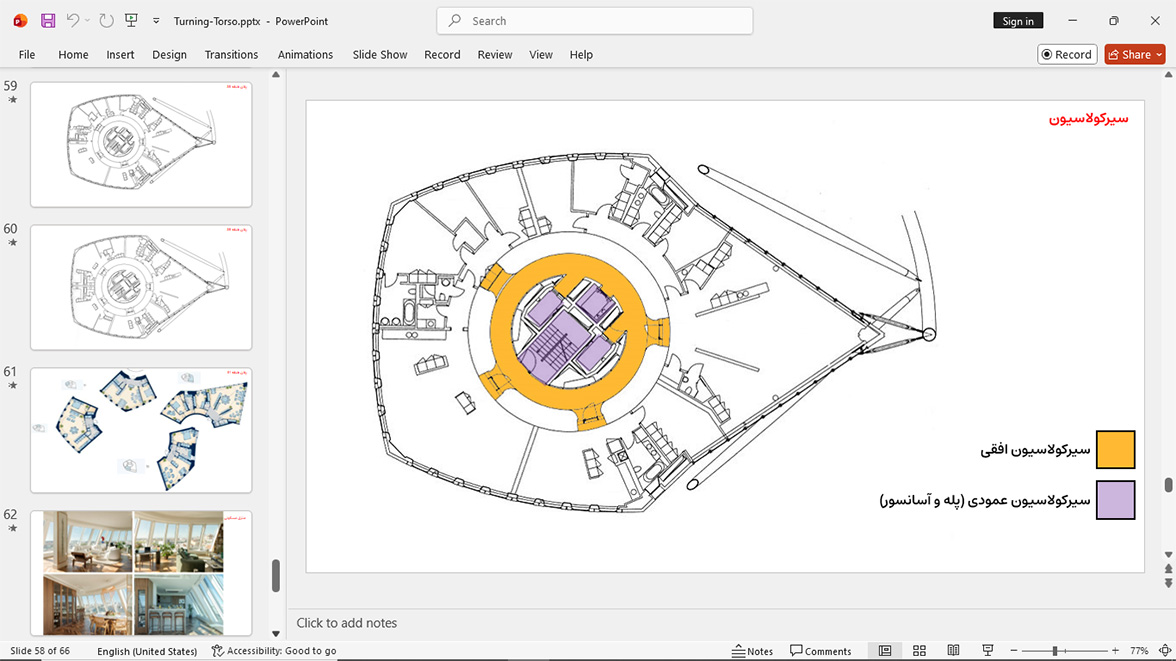The height and width of the screenshot is (661, 1176).
Task: Click the animation star under slide 59
Action: coord(12,100)
